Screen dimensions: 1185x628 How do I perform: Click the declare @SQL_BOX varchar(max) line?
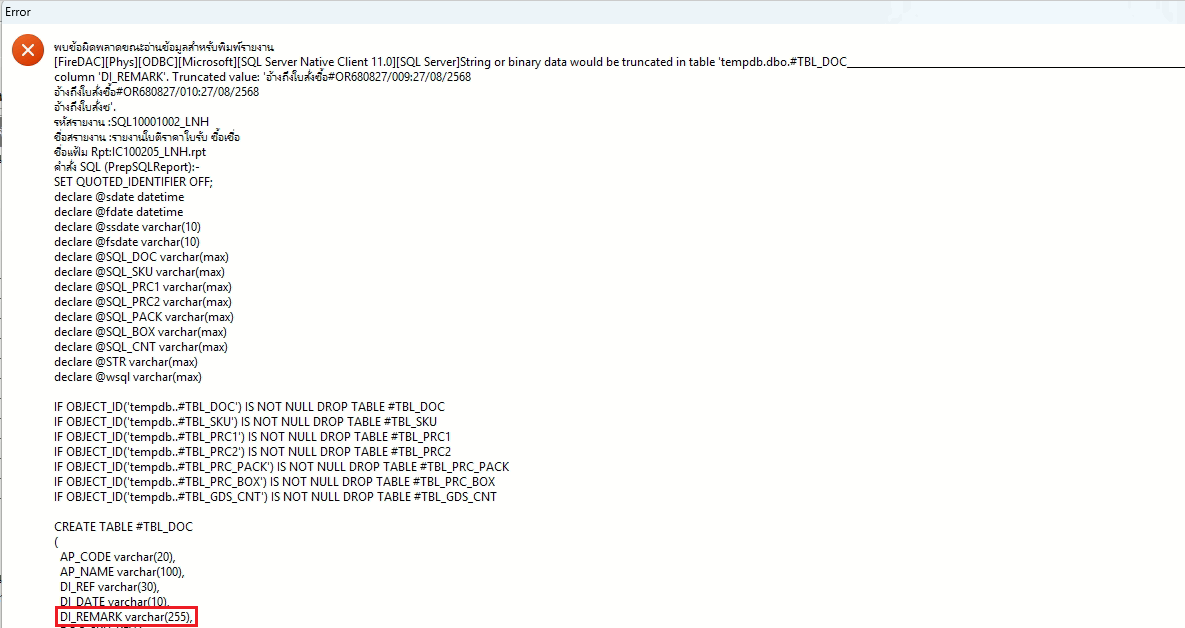tap(140, 332)
